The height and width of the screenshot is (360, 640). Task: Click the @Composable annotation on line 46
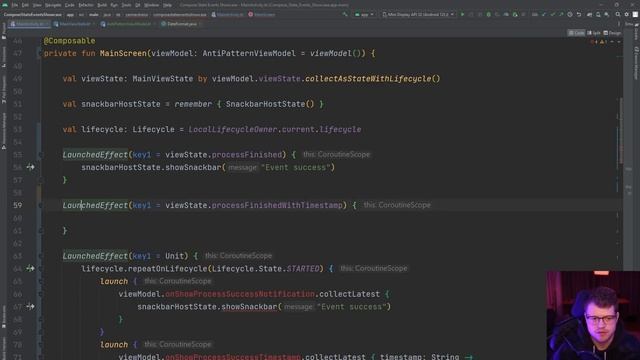click(x=69, y=41)
